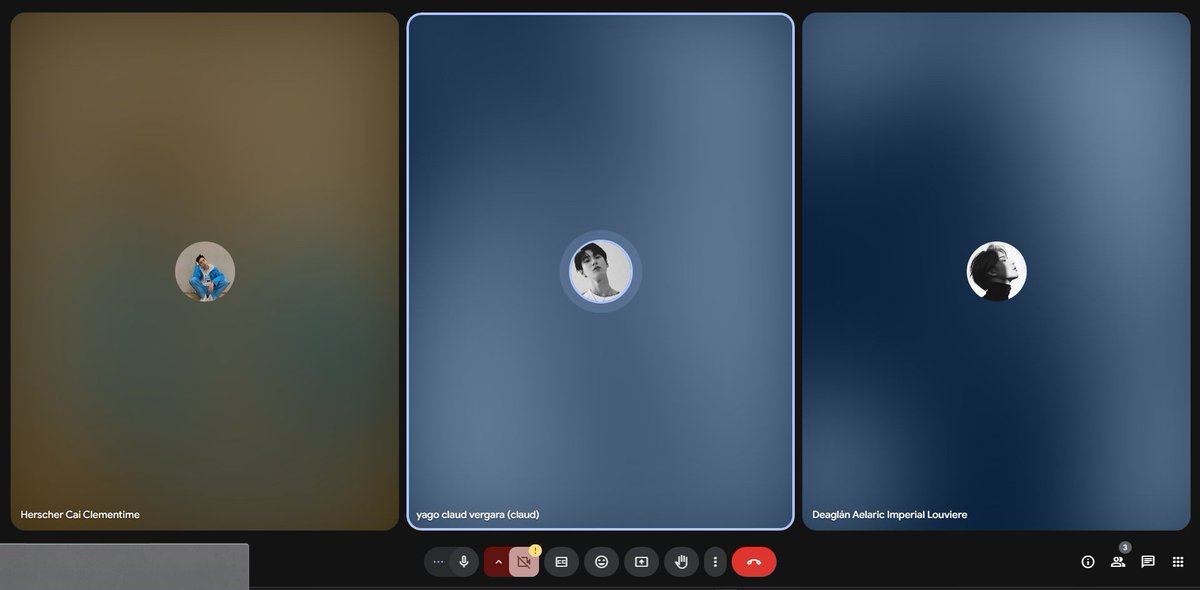Screen dimensions: 1200x590
Task: Click yago claud vergara's avatar
Action: click(601, 271)
